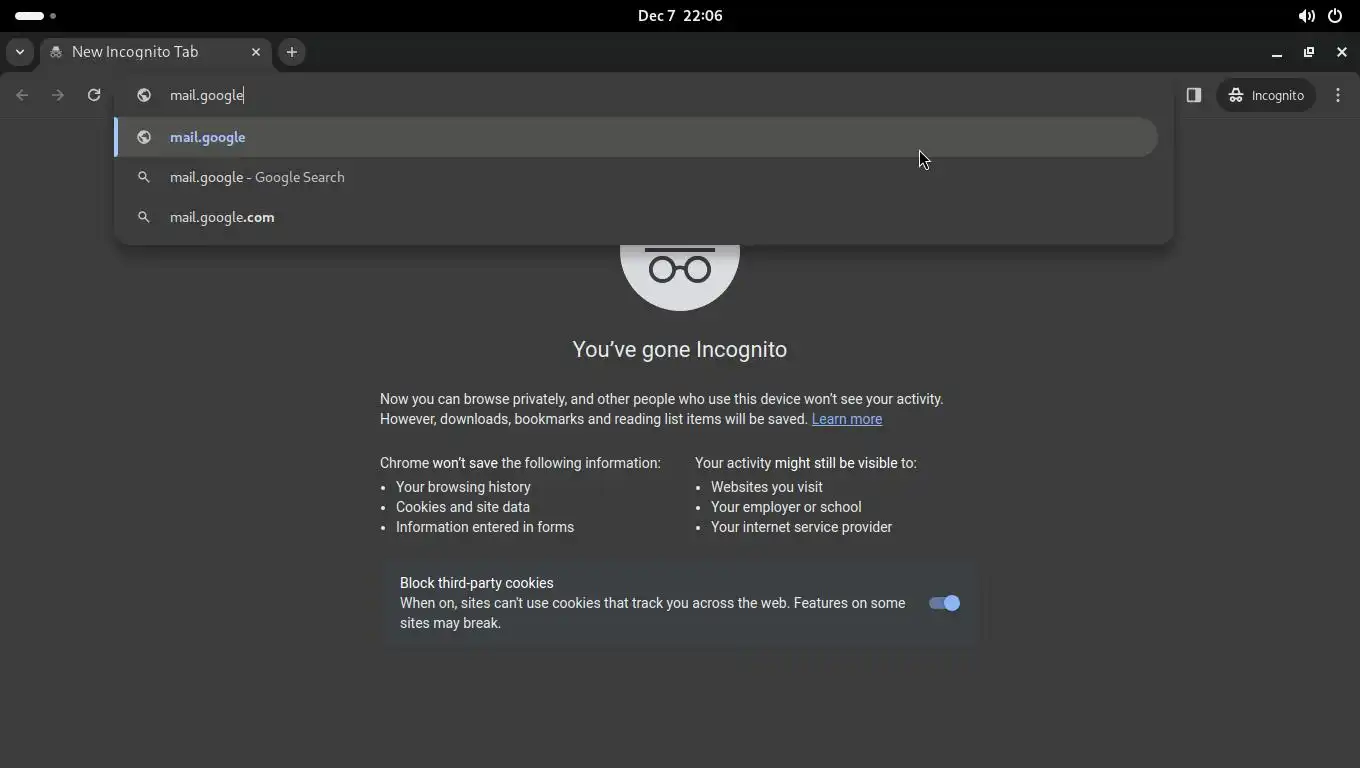Click the "Your internet service provider" bullet
This screenshot has height=768, width=1360.
[801, 527]
